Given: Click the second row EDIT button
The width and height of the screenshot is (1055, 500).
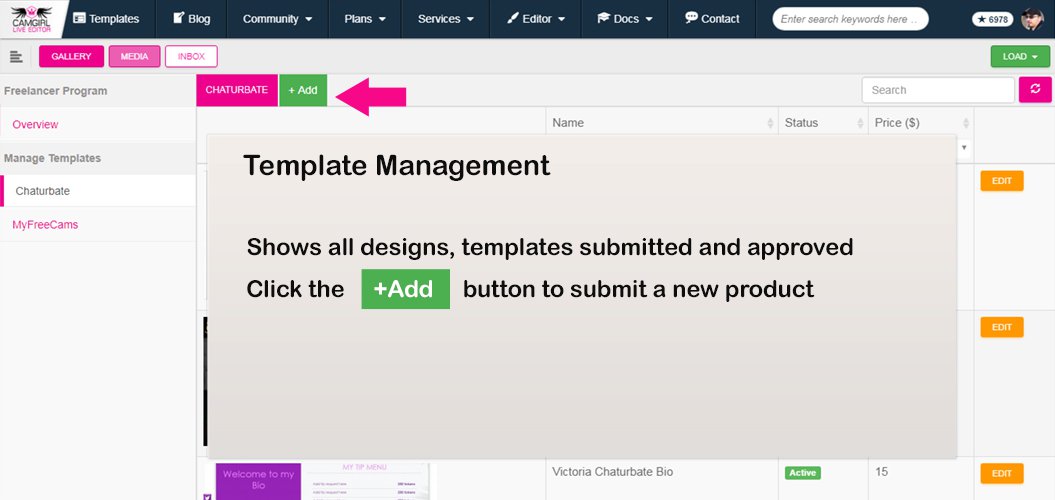Looking at the screenshot, I should pos(1002,327).
